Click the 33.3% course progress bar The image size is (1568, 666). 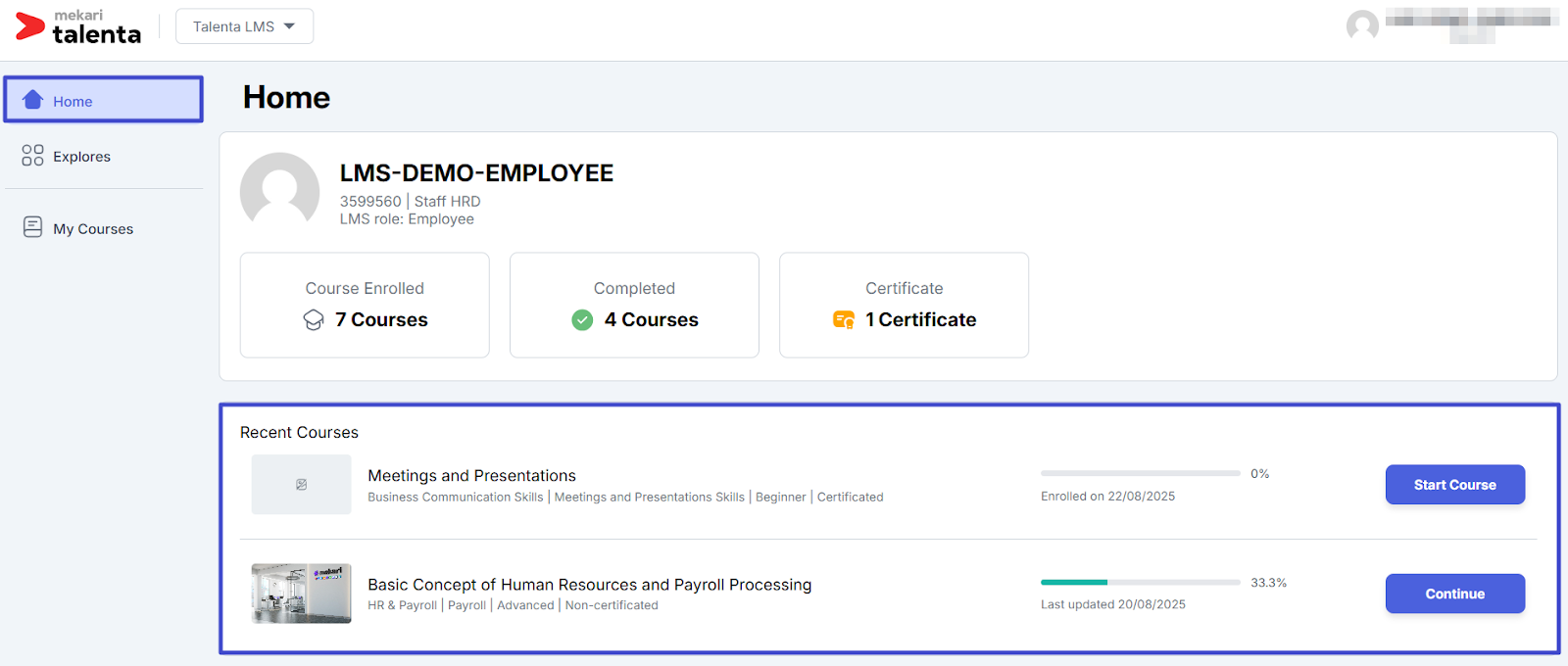(1140, 583)
